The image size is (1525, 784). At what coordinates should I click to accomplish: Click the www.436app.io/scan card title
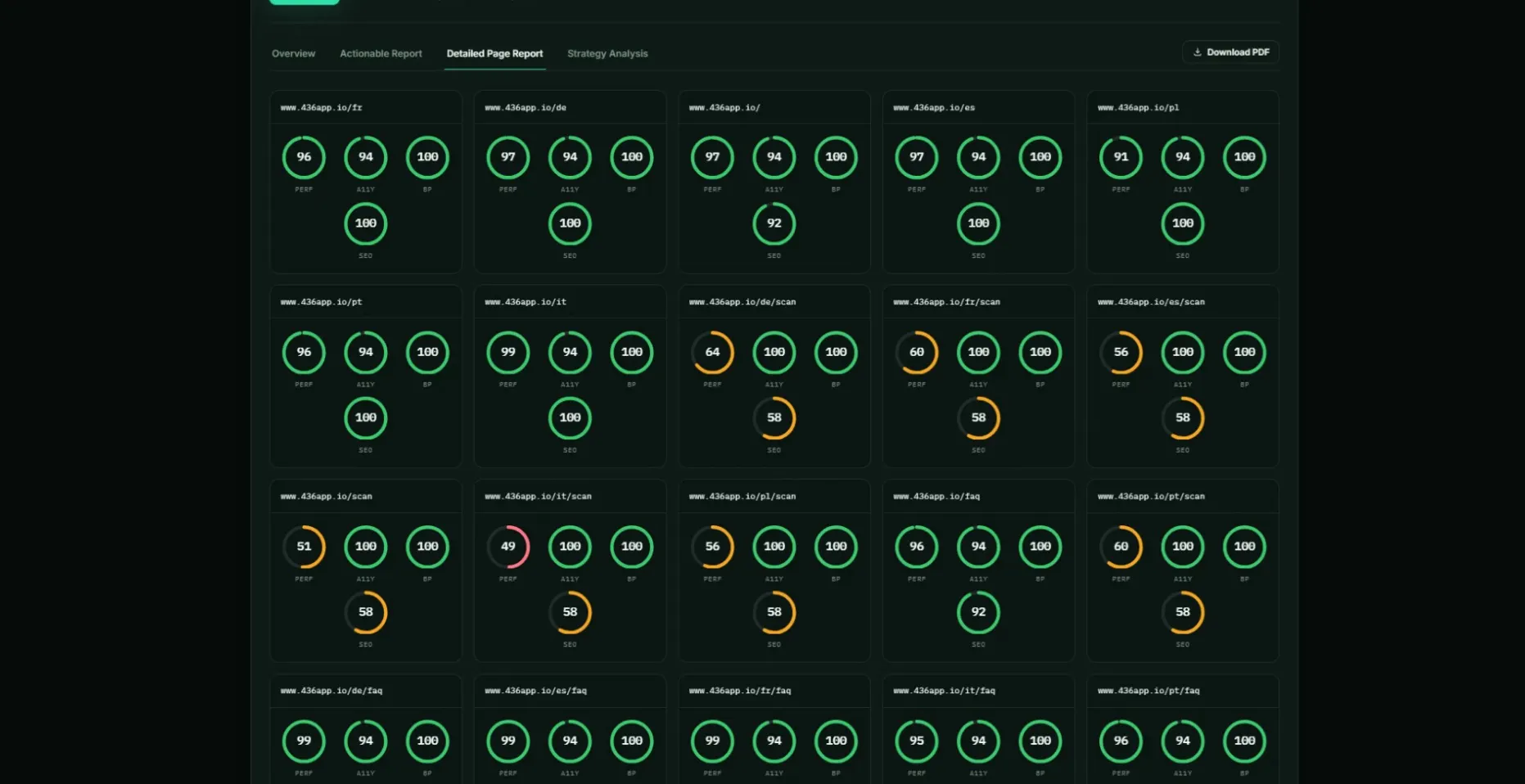click(x=326, y=496)
